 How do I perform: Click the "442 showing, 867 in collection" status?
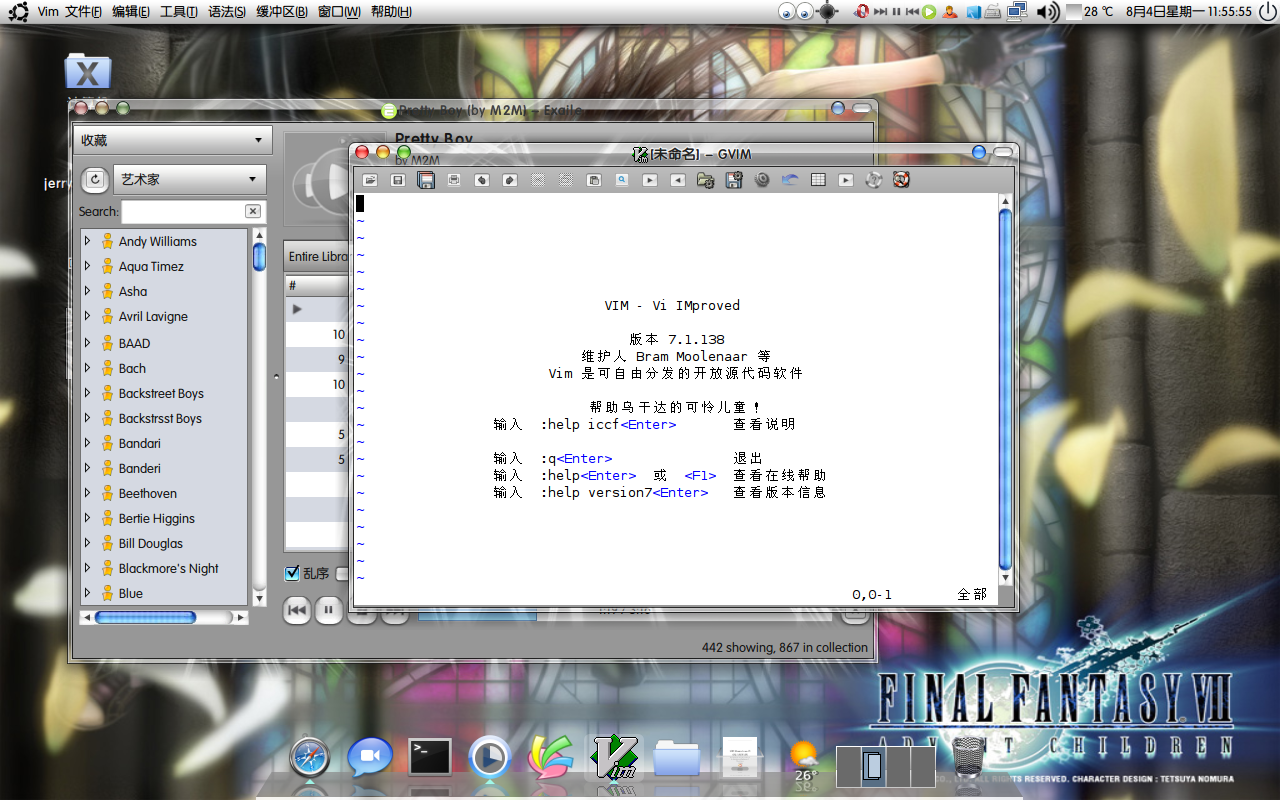point(785,648)
